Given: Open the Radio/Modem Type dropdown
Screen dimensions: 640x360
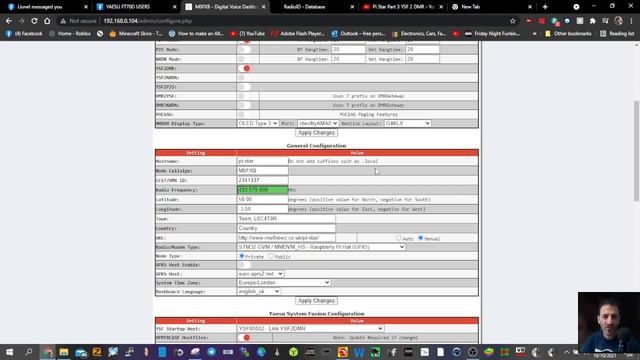Looking at the screenshot, I should coord(321,247).
